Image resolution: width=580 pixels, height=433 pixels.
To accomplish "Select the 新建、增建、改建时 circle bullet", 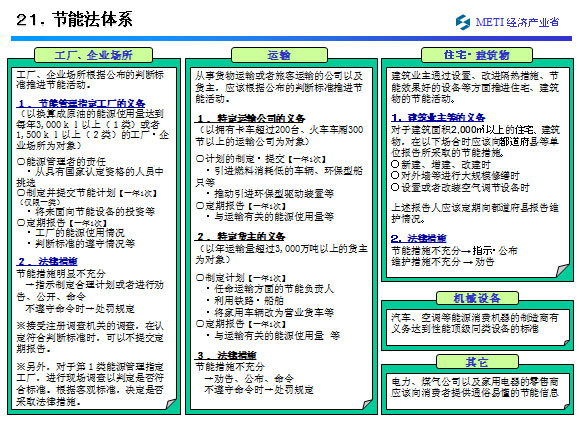I will point(395,164).
